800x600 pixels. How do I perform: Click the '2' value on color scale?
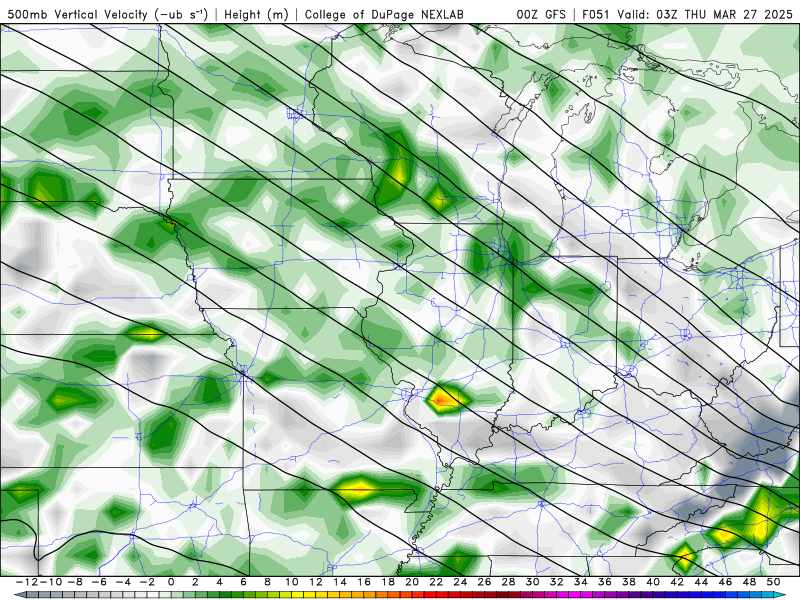coord(195,582)
